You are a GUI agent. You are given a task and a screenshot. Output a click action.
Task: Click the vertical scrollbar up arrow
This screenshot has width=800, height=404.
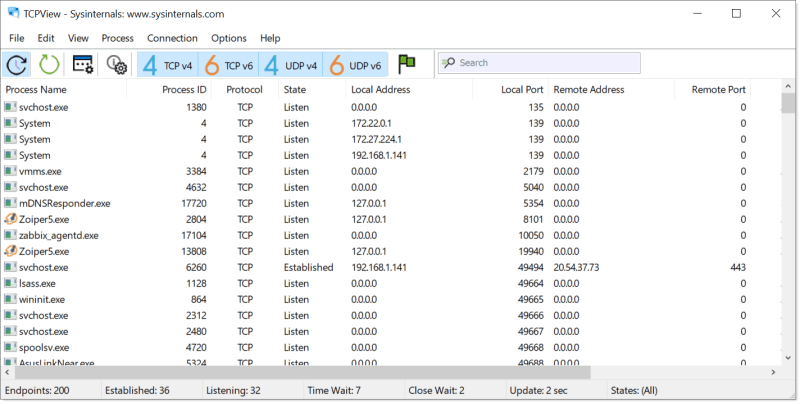pyautogui.click(x=788, y=86)
